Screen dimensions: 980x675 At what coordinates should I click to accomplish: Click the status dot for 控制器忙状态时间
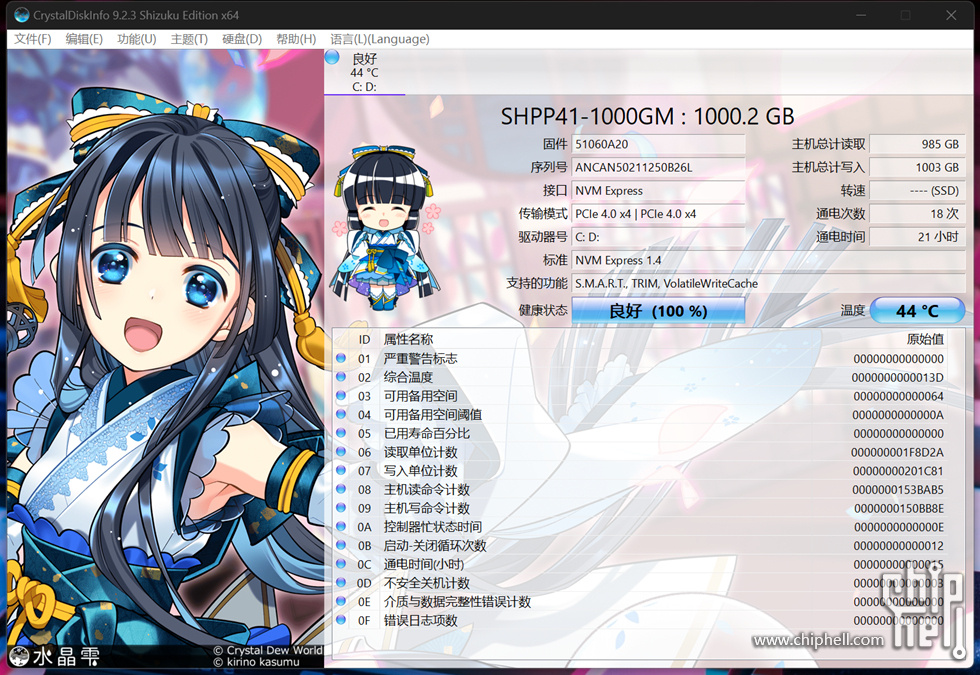point(341,527)
